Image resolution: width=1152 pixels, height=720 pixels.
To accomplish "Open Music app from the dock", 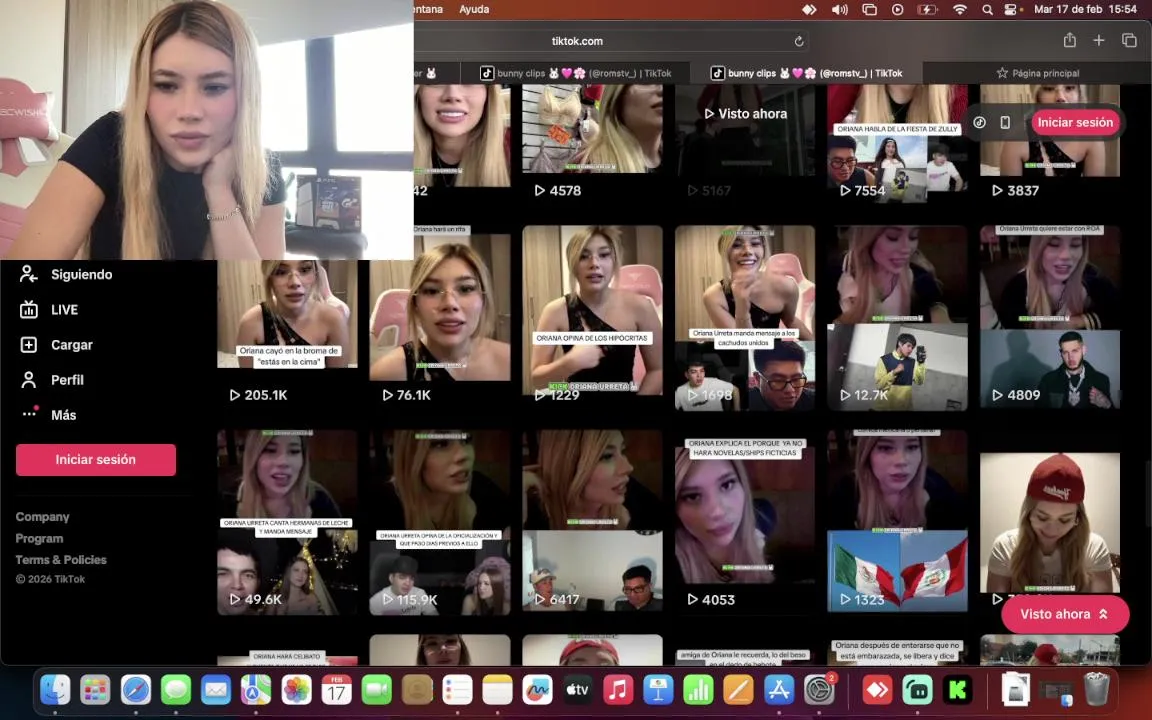I will [x=618, y=690].
